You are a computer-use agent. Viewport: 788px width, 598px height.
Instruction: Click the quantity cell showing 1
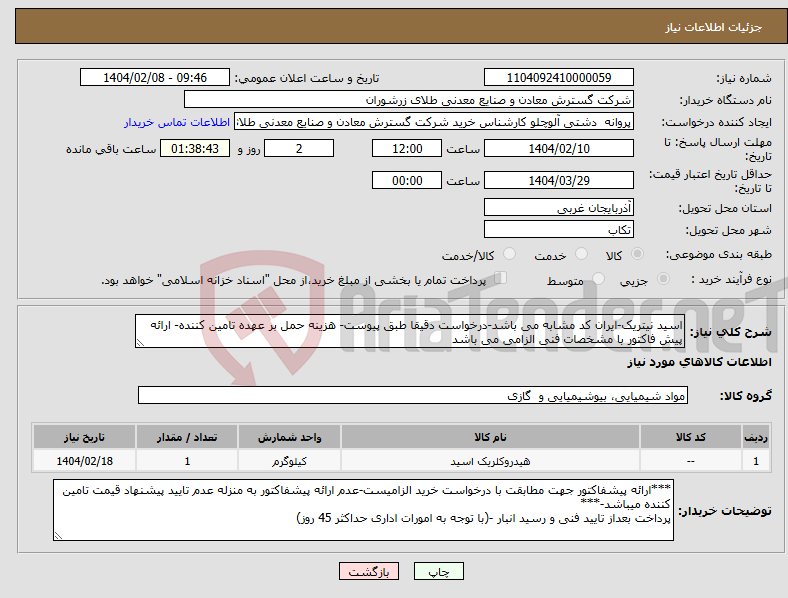(x=187, y=461)
